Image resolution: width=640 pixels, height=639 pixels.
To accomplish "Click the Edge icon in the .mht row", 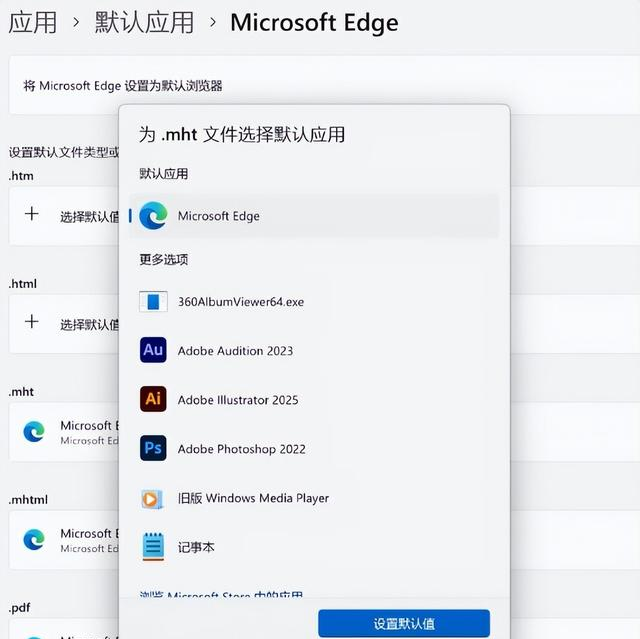I will click(x=34, y=432).
